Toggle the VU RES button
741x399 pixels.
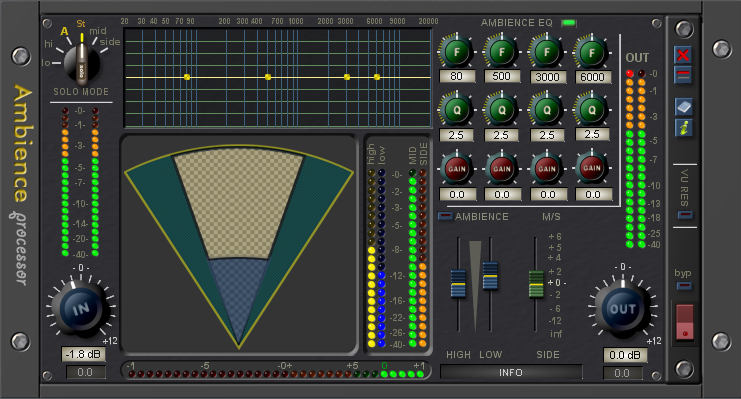pyautogui.click(x=684, y=215)
